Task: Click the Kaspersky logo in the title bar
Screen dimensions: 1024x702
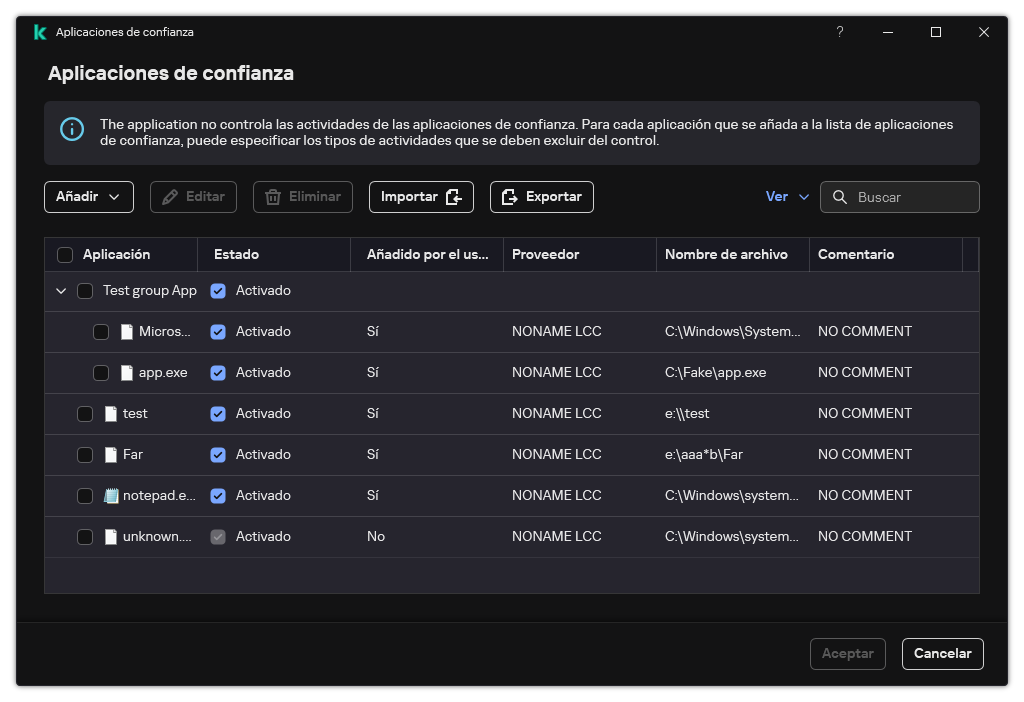Action: (39, 31)
